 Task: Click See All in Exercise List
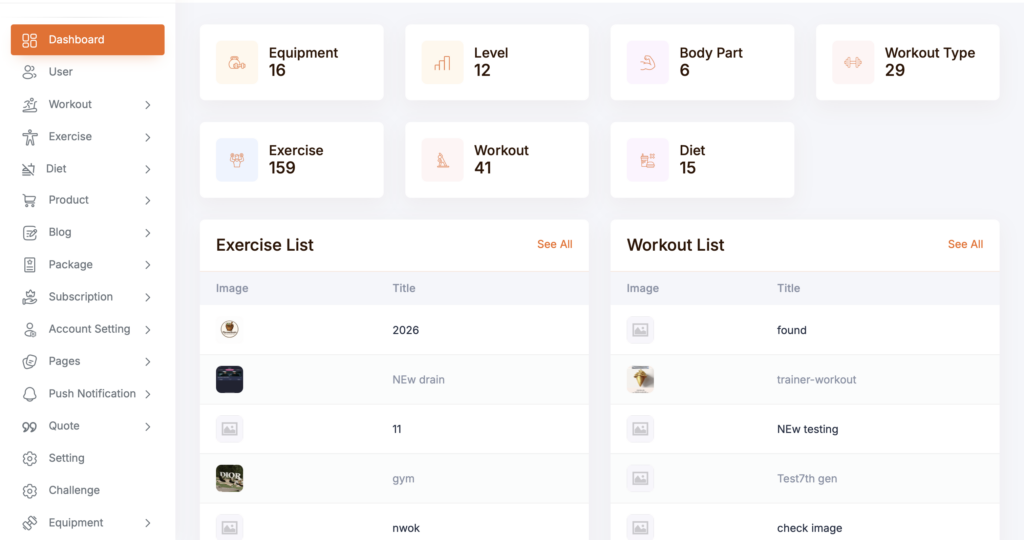[x=554, y=244]
